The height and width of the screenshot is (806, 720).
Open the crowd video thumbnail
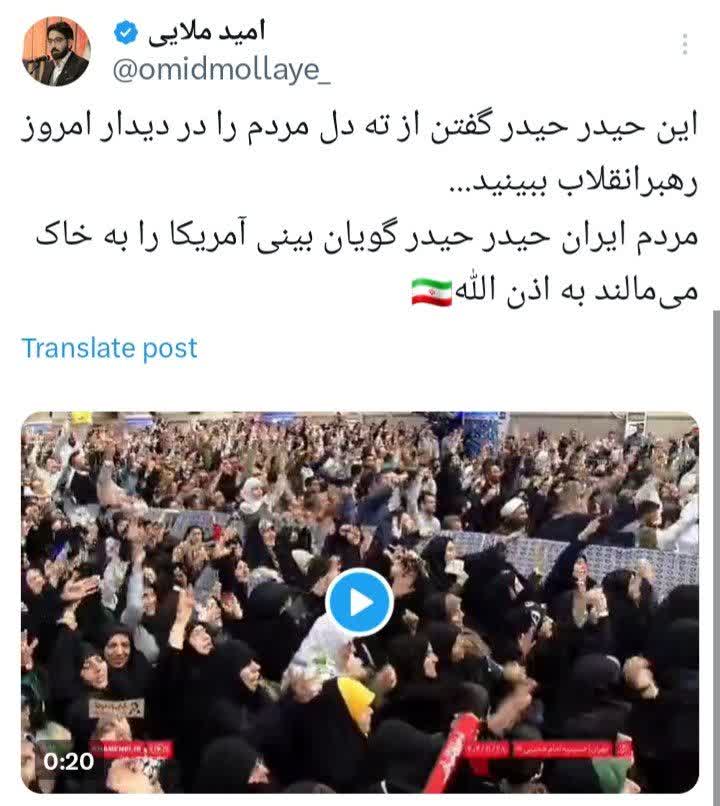point(360,602)
